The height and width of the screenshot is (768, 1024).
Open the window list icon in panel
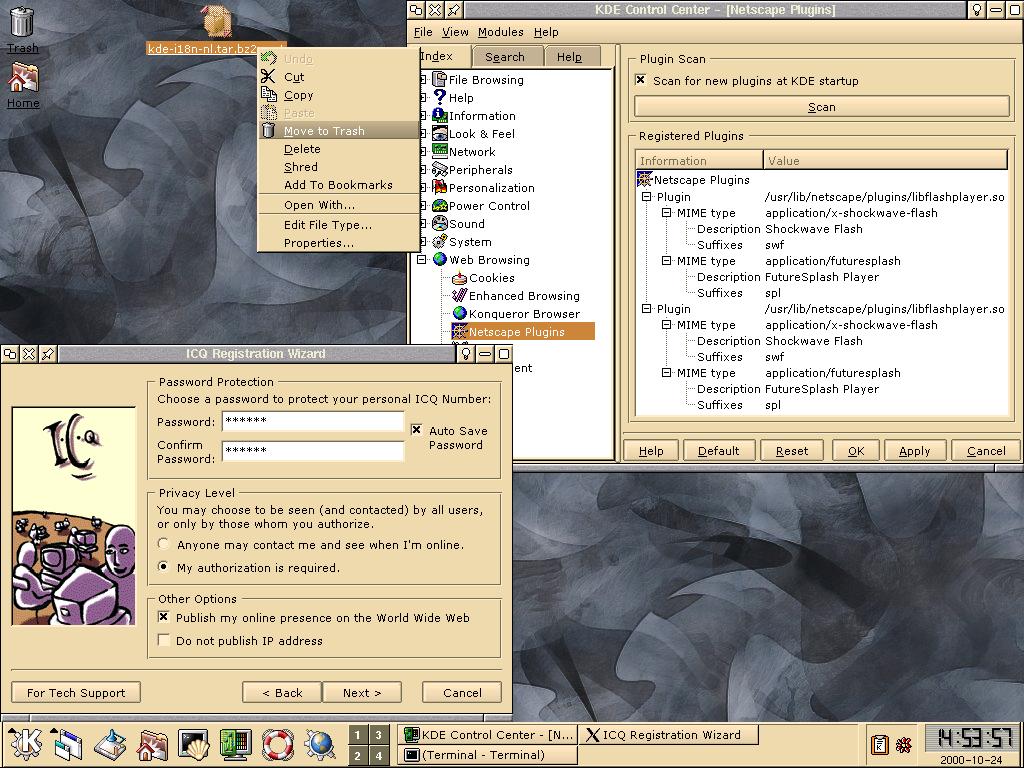66,744
